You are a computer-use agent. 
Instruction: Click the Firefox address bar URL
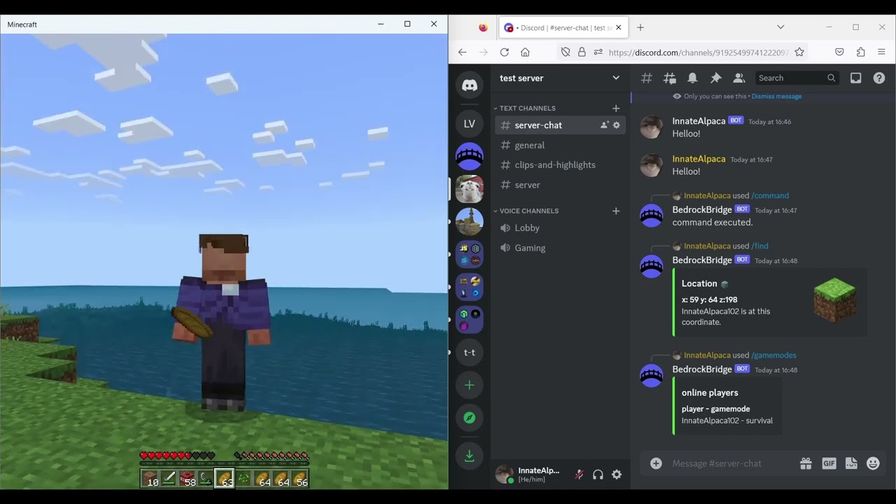pos(698,52)
